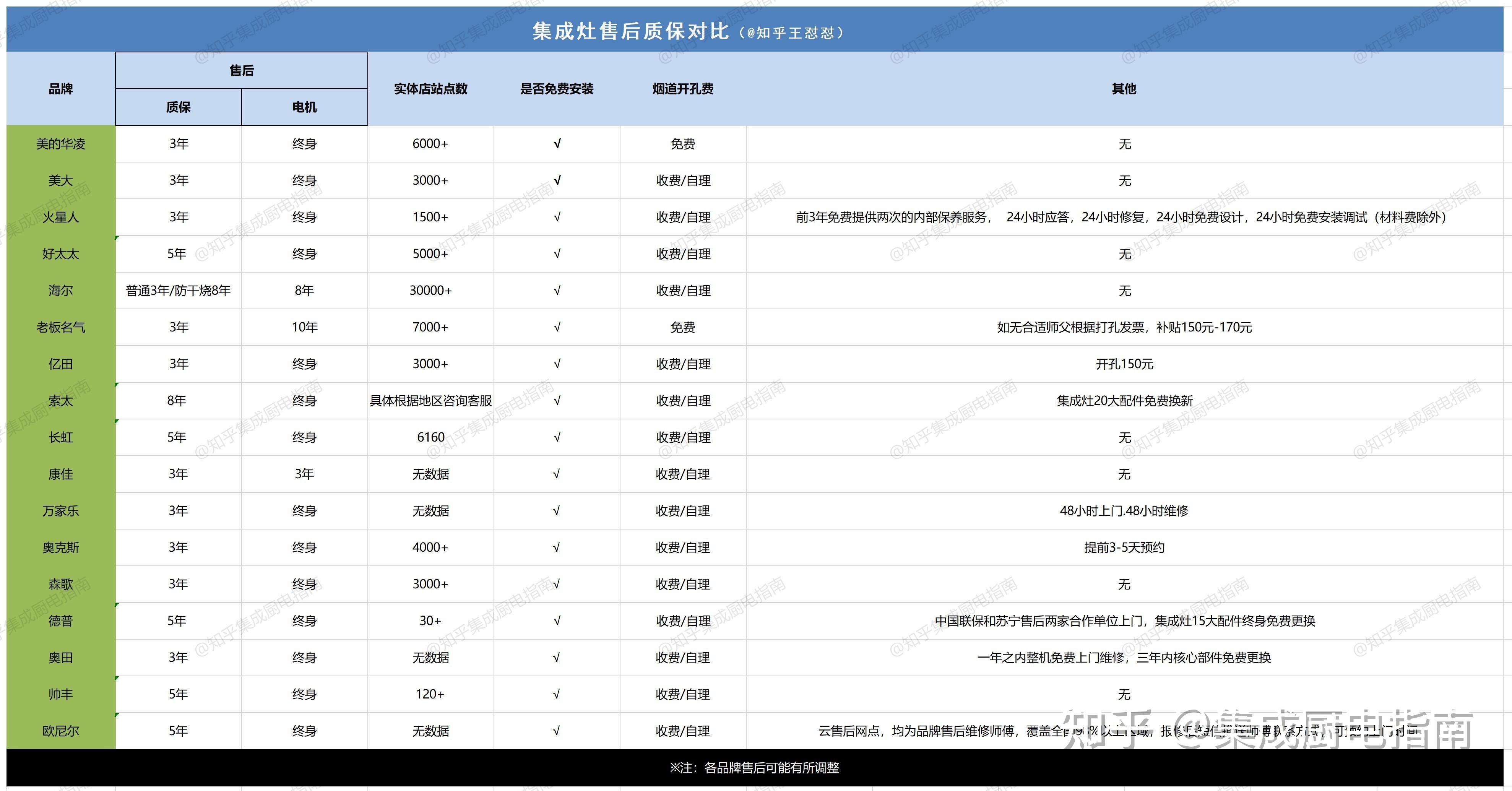Click 美的华凌's free-install check mark
The height and width of the screenshot is (791, 1512).
(556, 144)
